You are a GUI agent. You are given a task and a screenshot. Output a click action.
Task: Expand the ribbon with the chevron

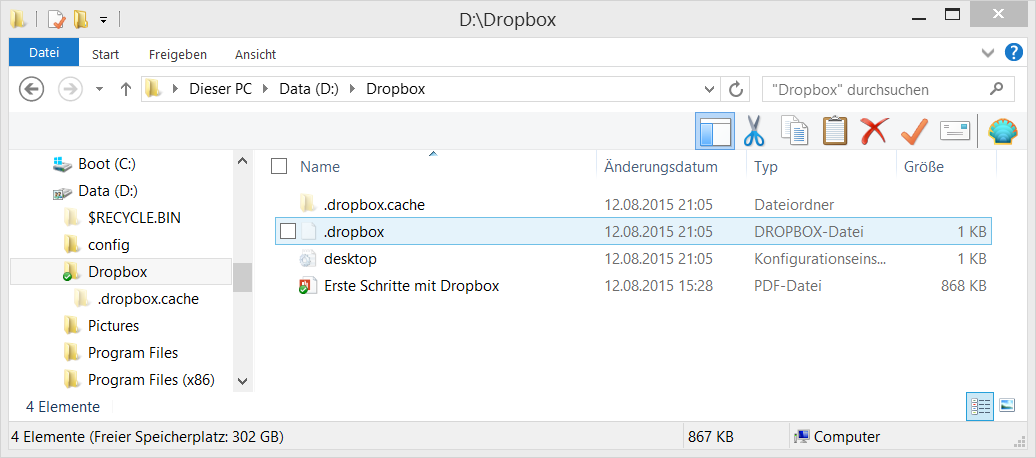click(988, 53)
